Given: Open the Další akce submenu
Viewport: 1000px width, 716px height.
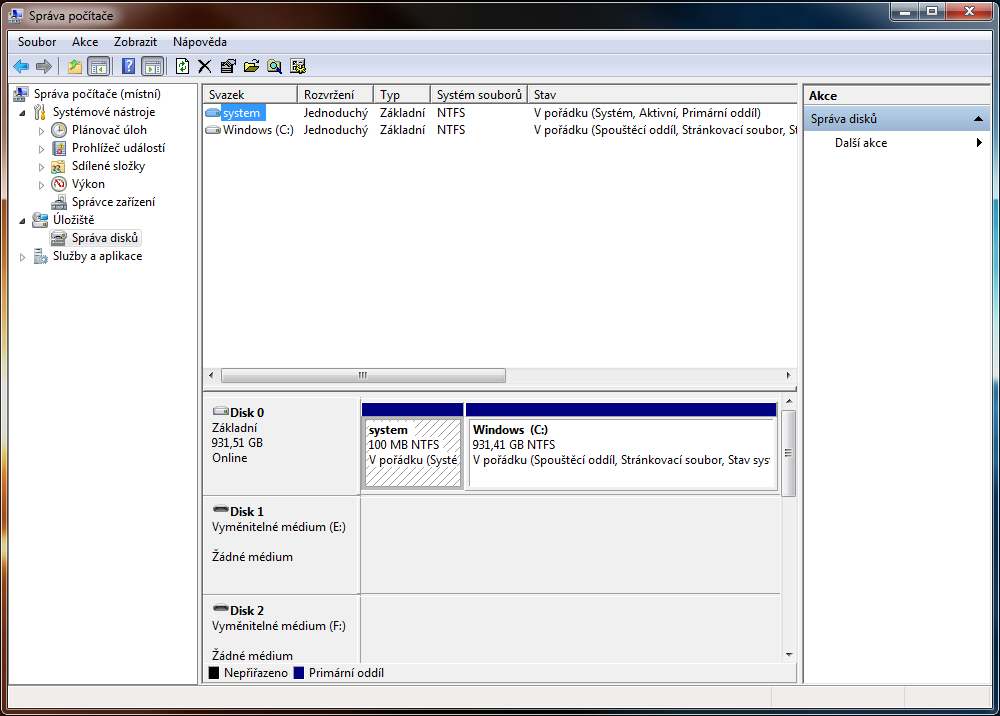Looking at the screenshot, I should pyautogui.click(x=861, y=143).
